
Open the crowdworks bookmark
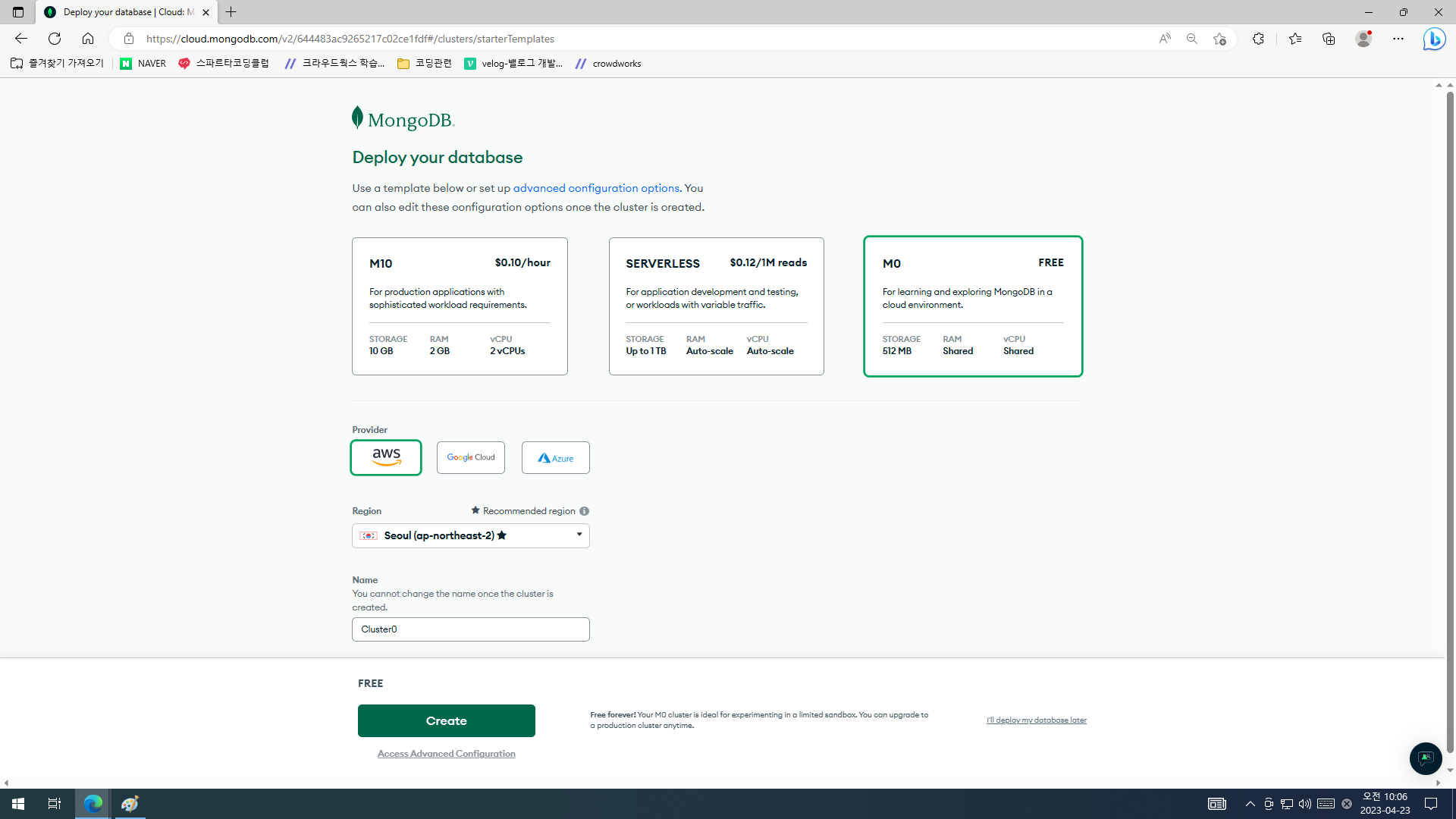point(608,64)
